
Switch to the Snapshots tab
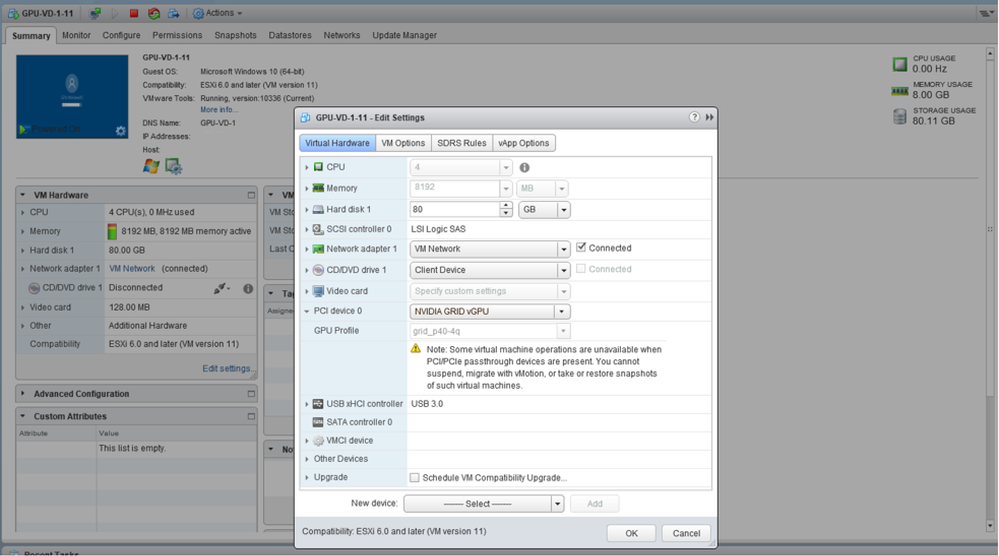pos(235,35)
